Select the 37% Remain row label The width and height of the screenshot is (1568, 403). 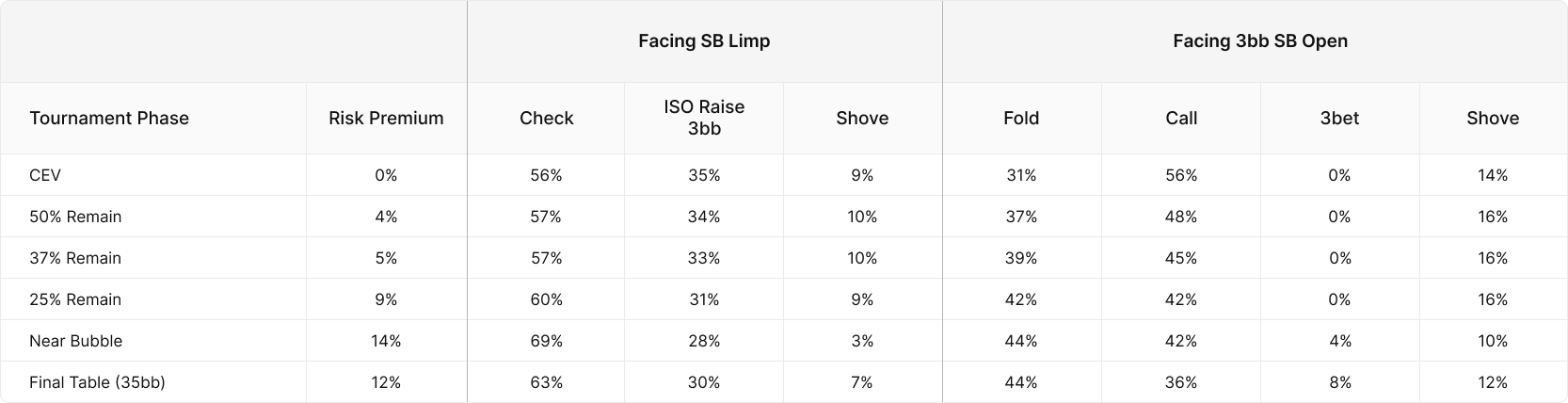75,258
